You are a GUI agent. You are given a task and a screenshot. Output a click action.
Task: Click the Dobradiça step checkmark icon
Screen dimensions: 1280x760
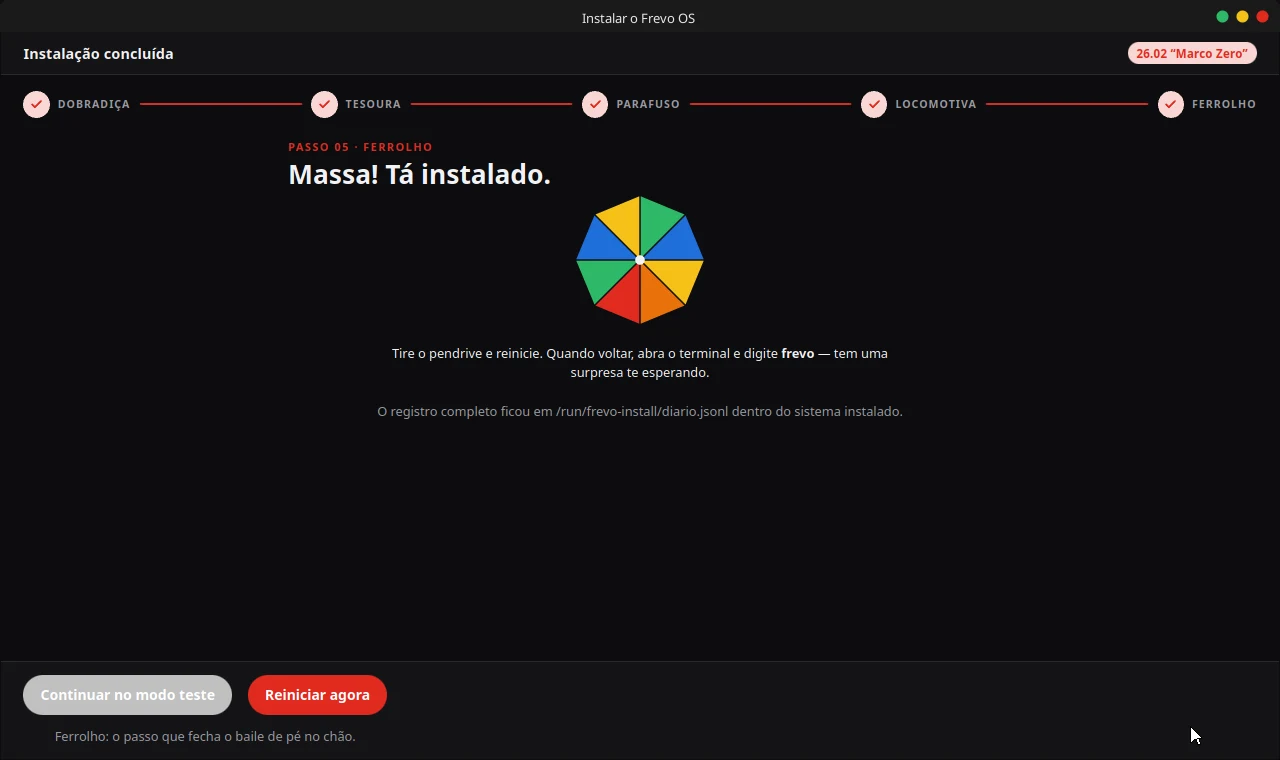(x=37, y=104)
